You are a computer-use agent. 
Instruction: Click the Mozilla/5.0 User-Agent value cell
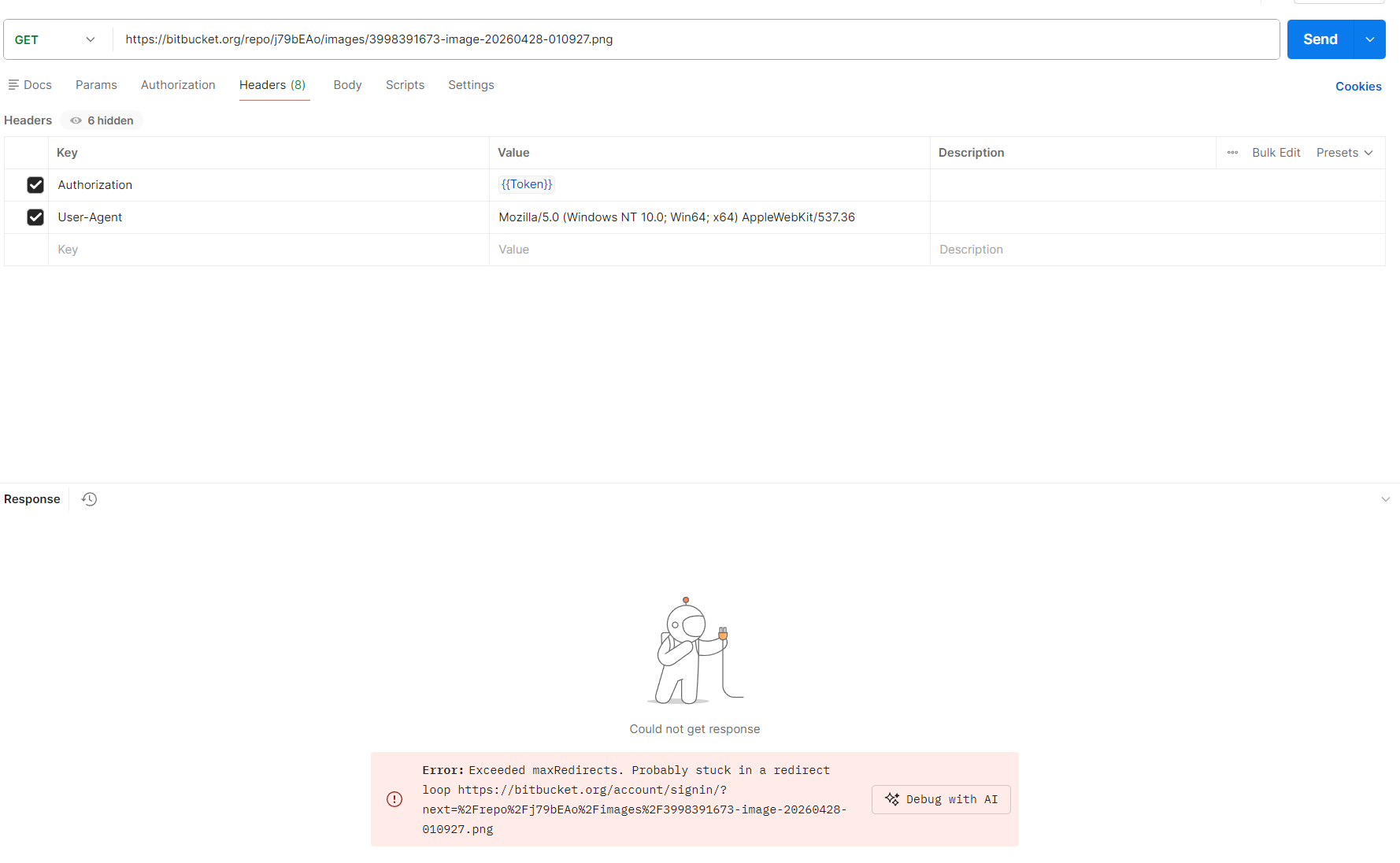(709, 217)
